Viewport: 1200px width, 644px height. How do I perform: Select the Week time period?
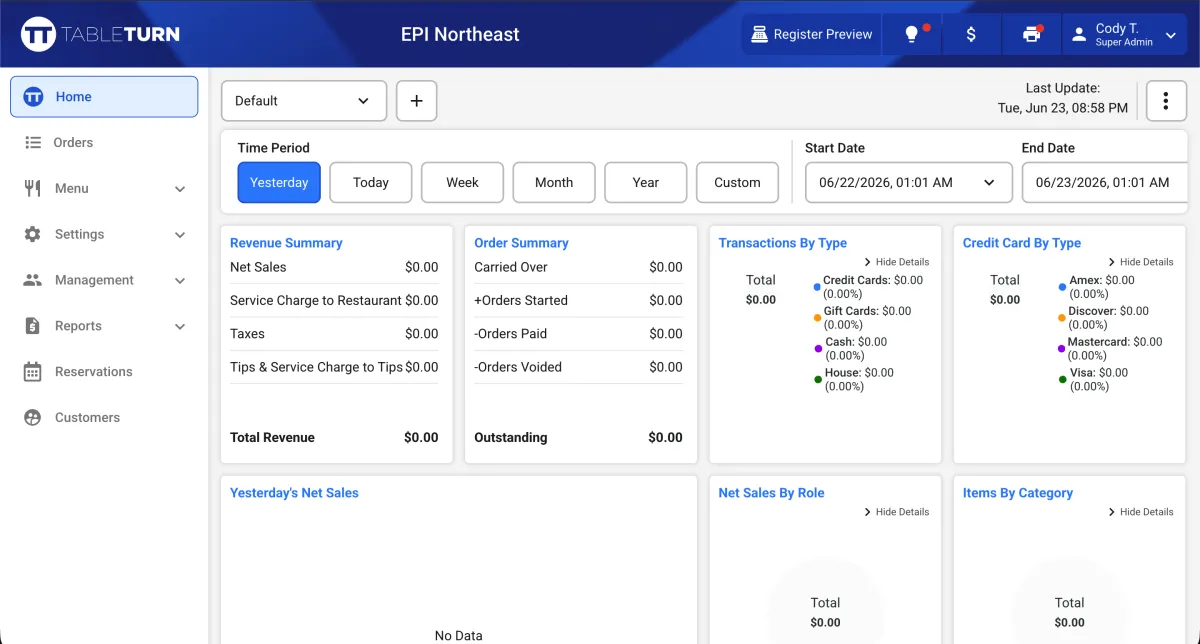tap(462, 183)
